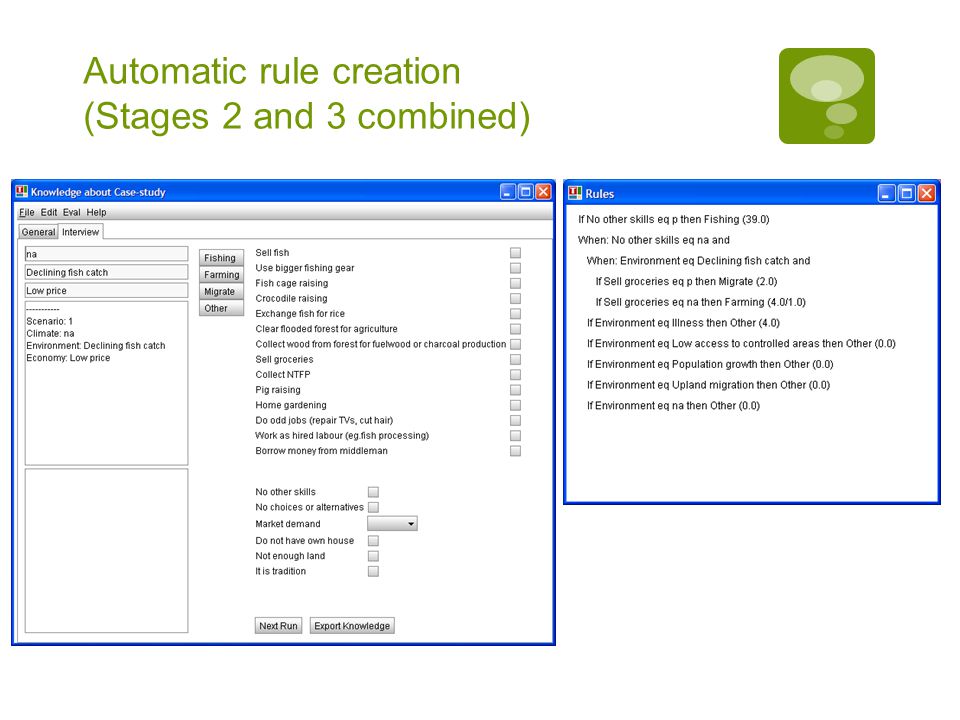The width and height of the screenshot is (960, 720).
Task: Enable the Fish cage raising option
Action: click(516, 283)
